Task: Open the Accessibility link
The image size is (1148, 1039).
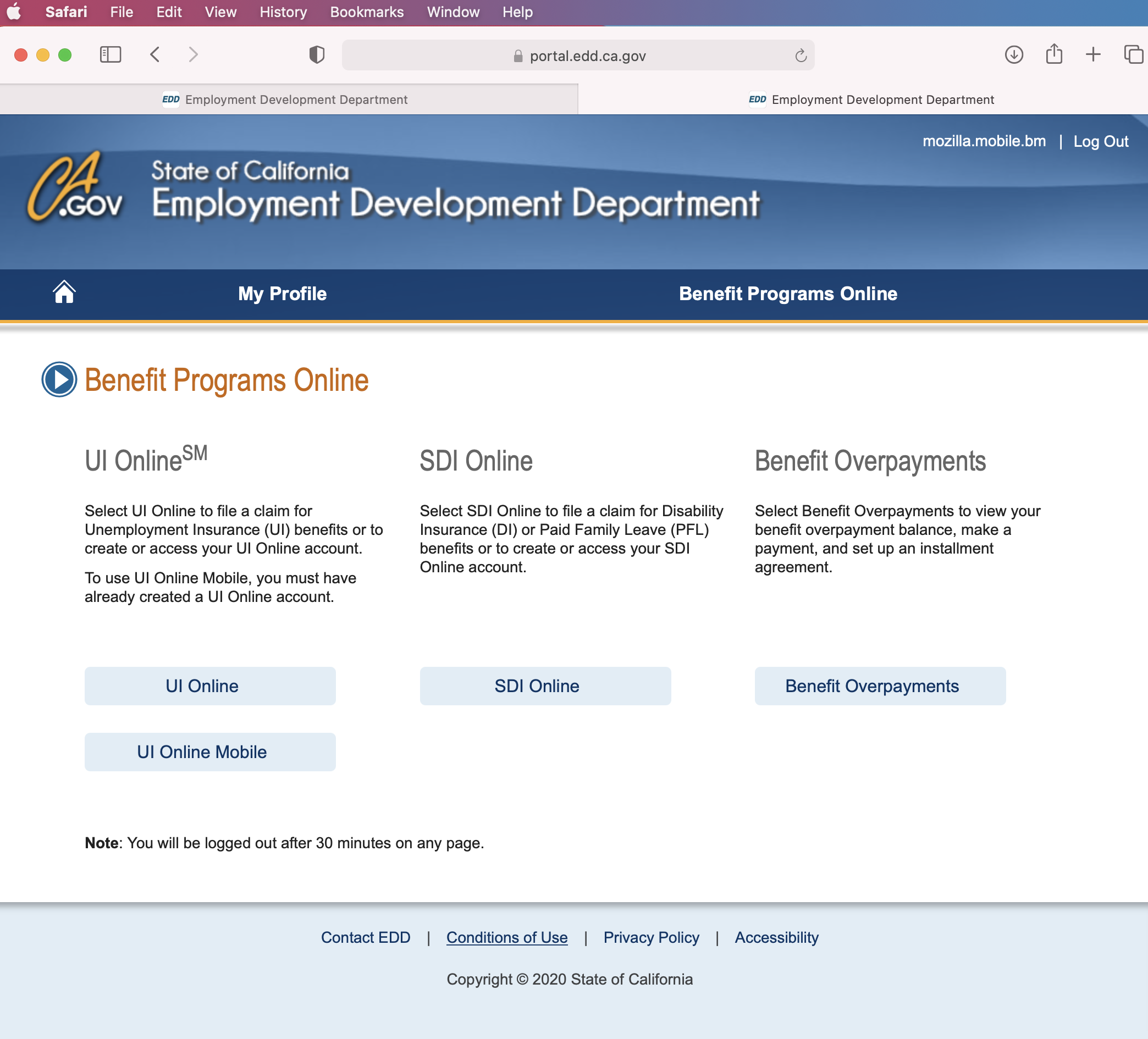Action: click(x=776, y=938)
